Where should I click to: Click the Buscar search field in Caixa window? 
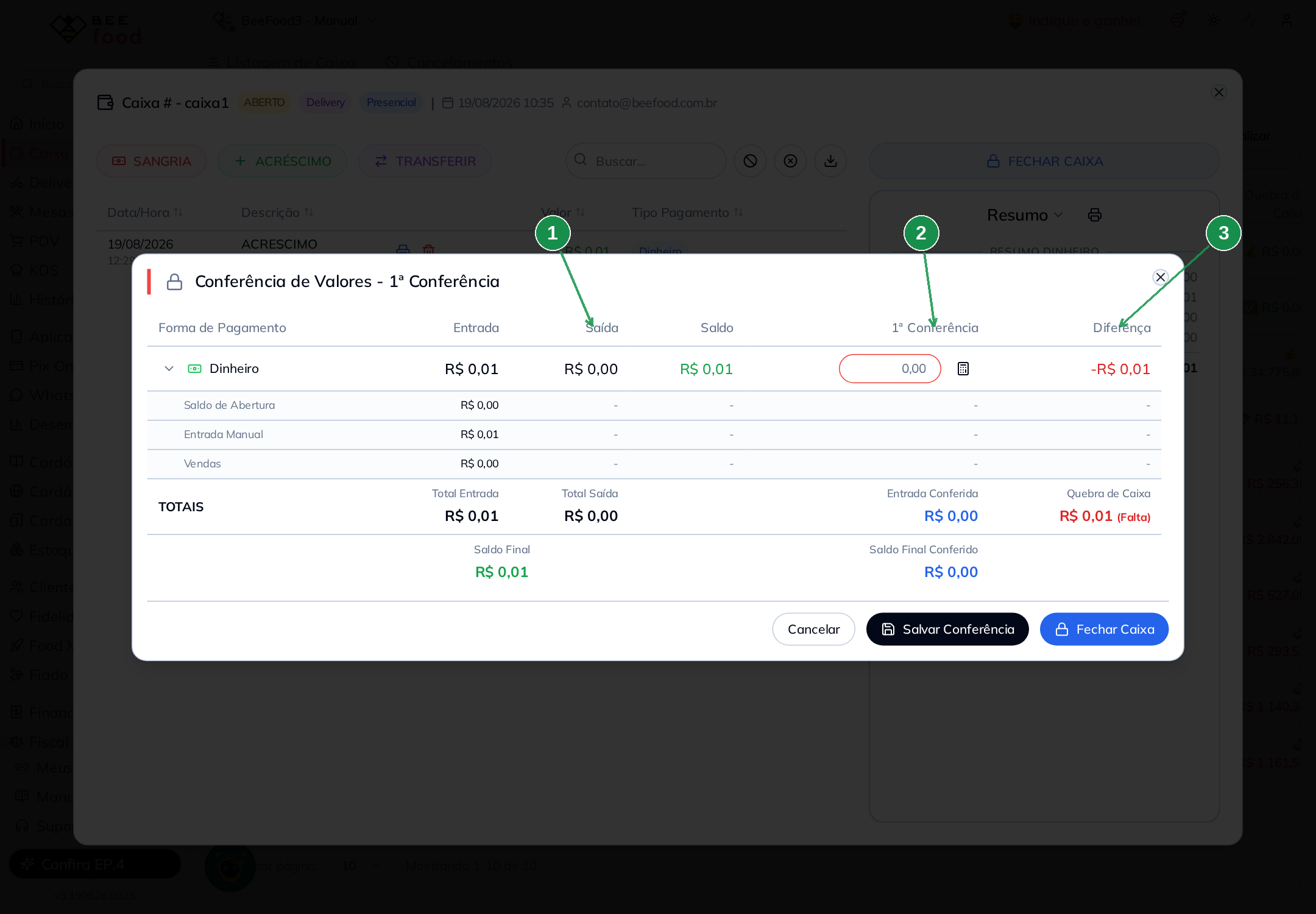646,161
